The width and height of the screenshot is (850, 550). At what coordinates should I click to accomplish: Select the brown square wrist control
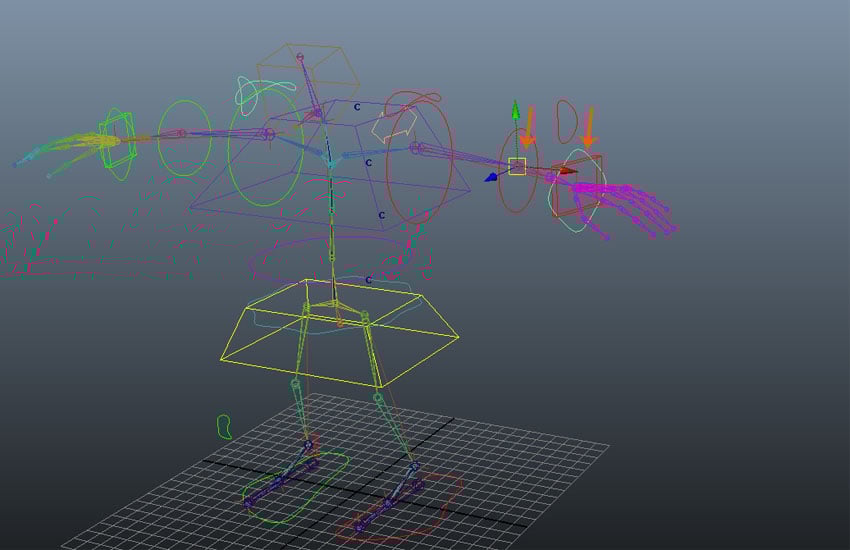[x=577, y=186]
